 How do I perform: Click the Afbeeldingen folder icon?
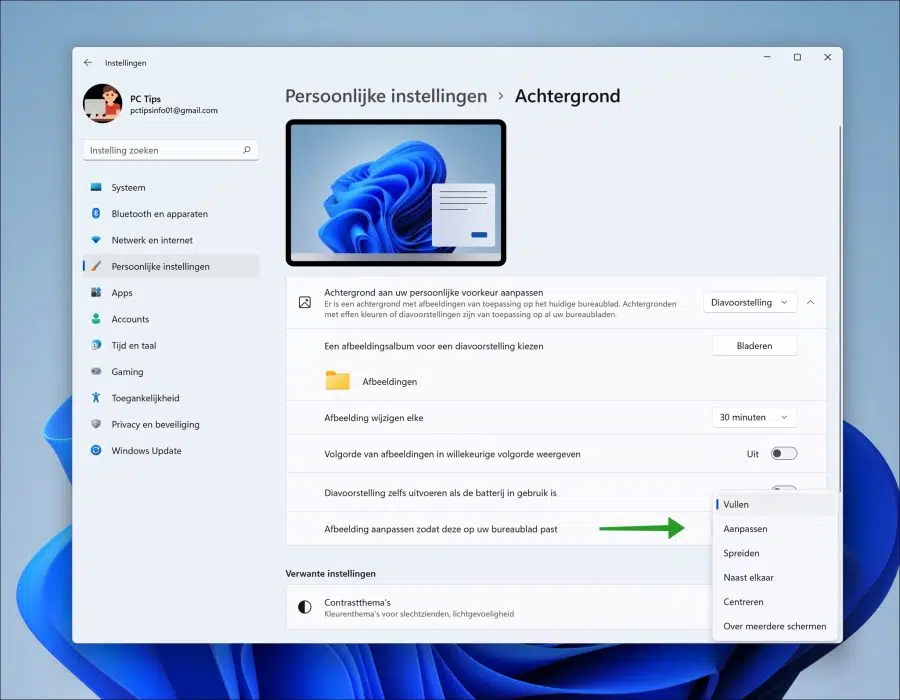point(338,380)
